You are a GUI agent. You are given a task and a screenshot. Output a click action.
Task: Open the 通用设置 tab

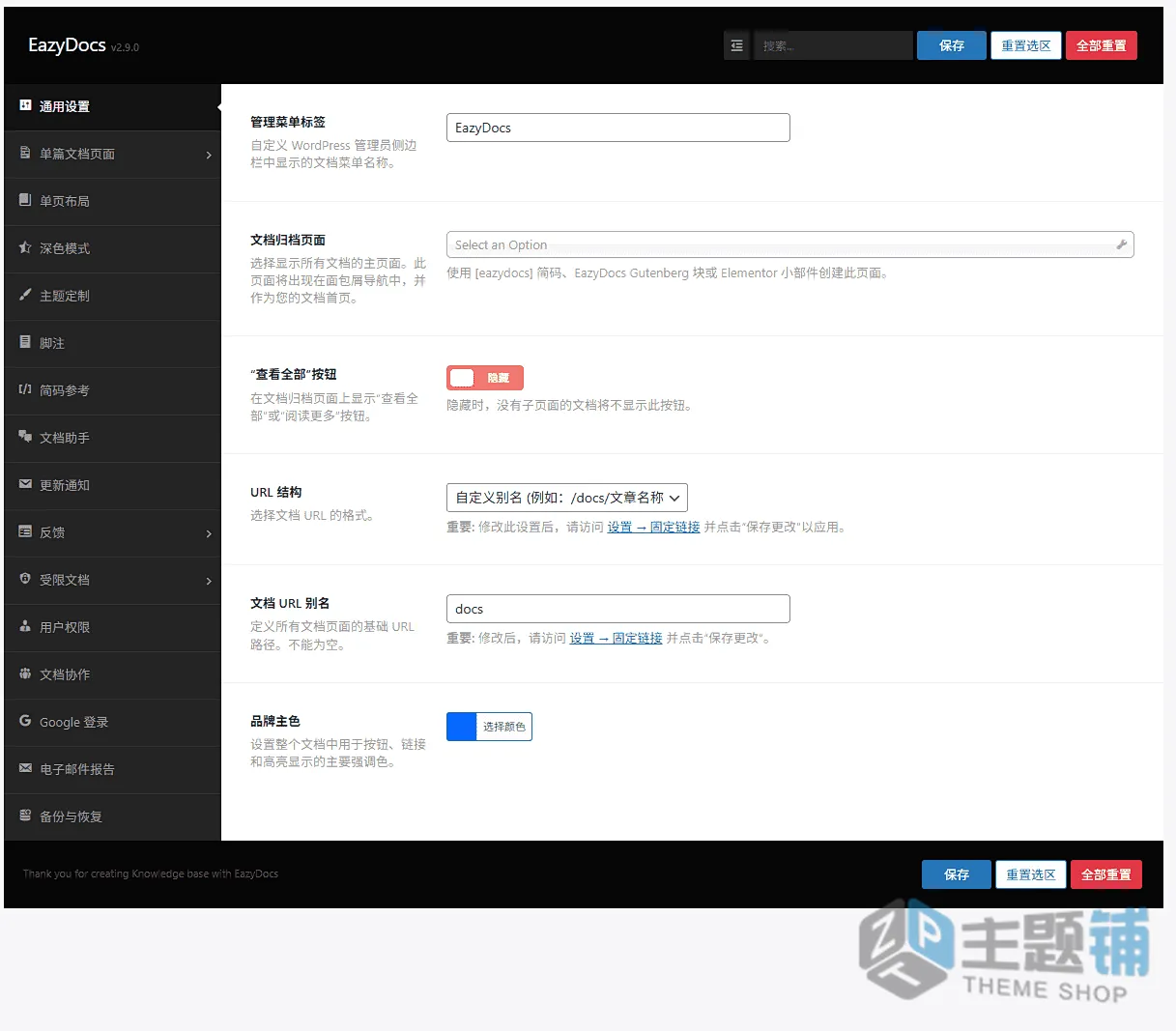pos(113,107)
